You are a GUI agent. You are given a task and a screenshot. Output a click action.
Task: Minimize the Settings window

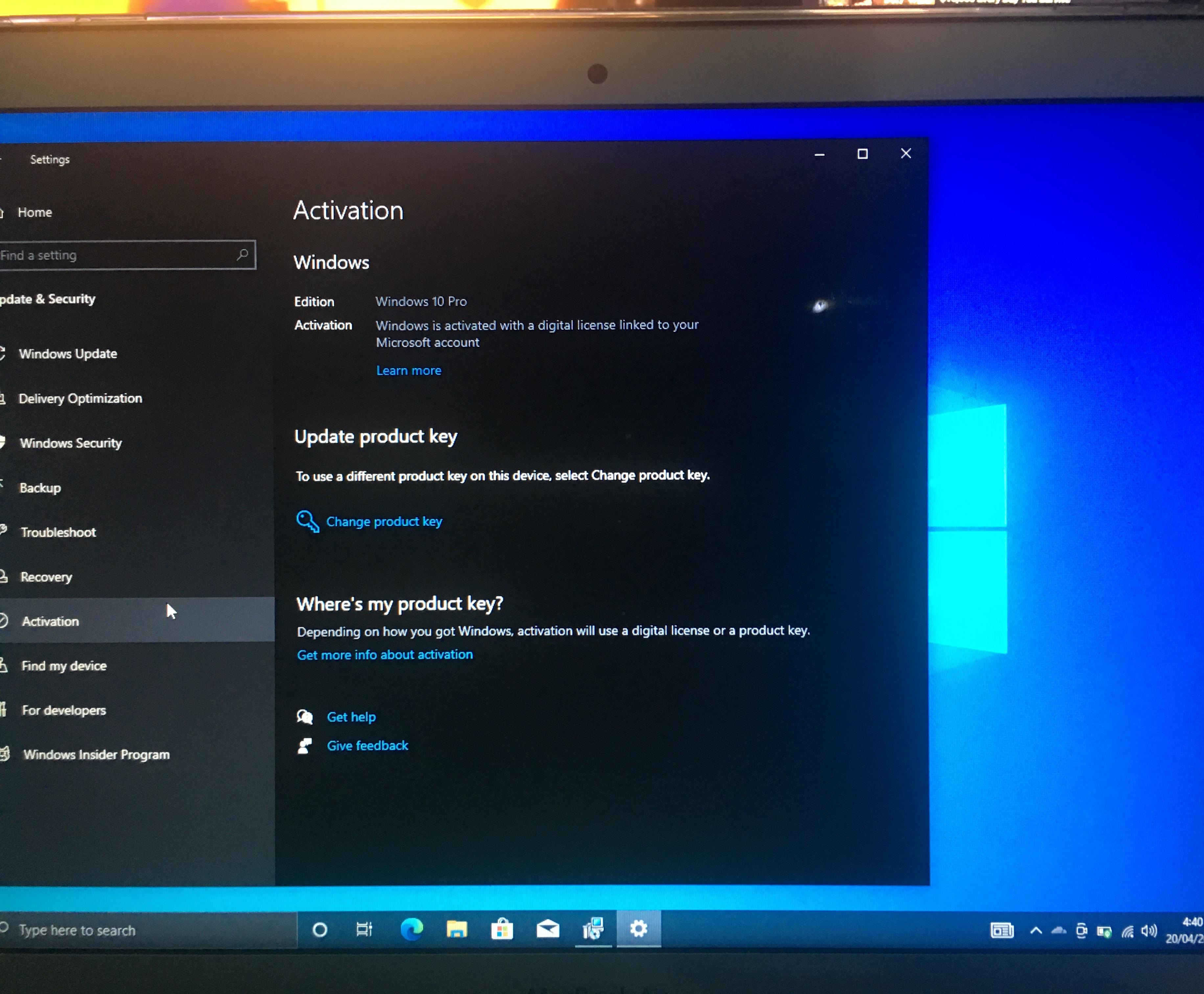(x=820, y=154)
